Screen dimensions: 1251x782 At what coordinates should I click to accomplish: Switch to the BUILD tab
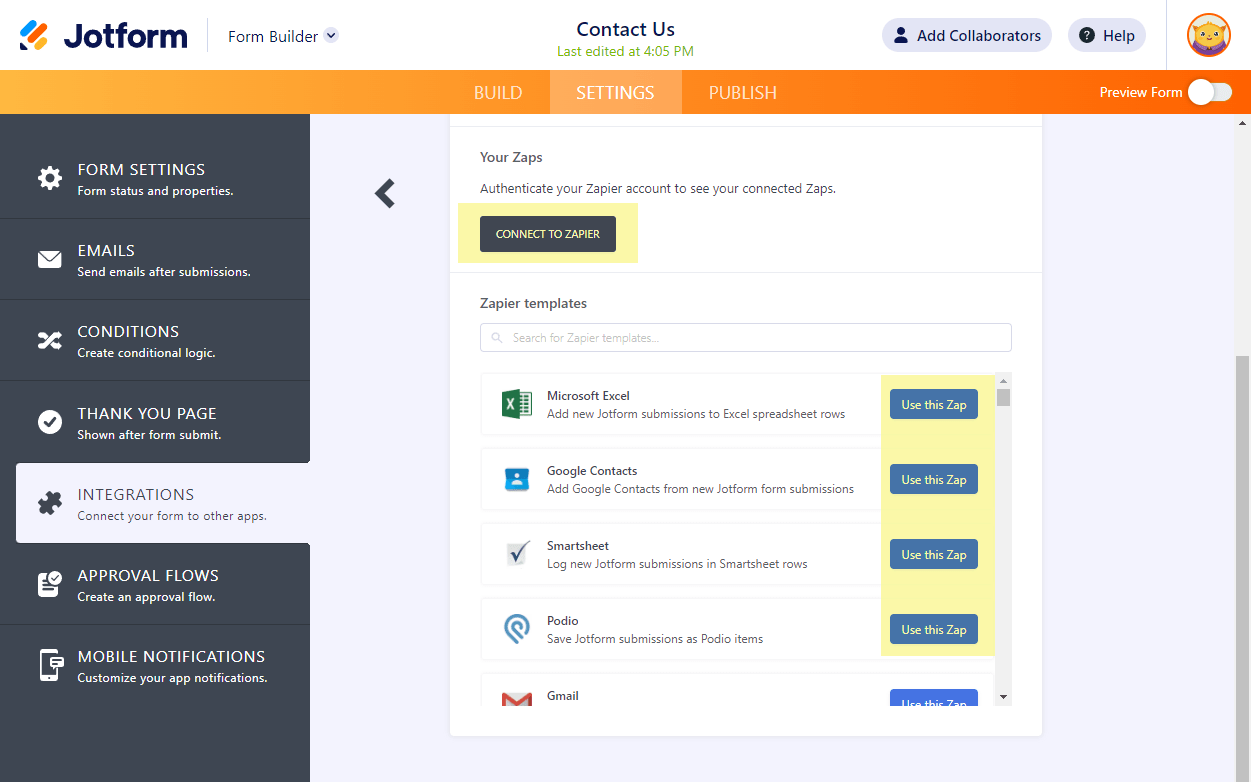498,93
